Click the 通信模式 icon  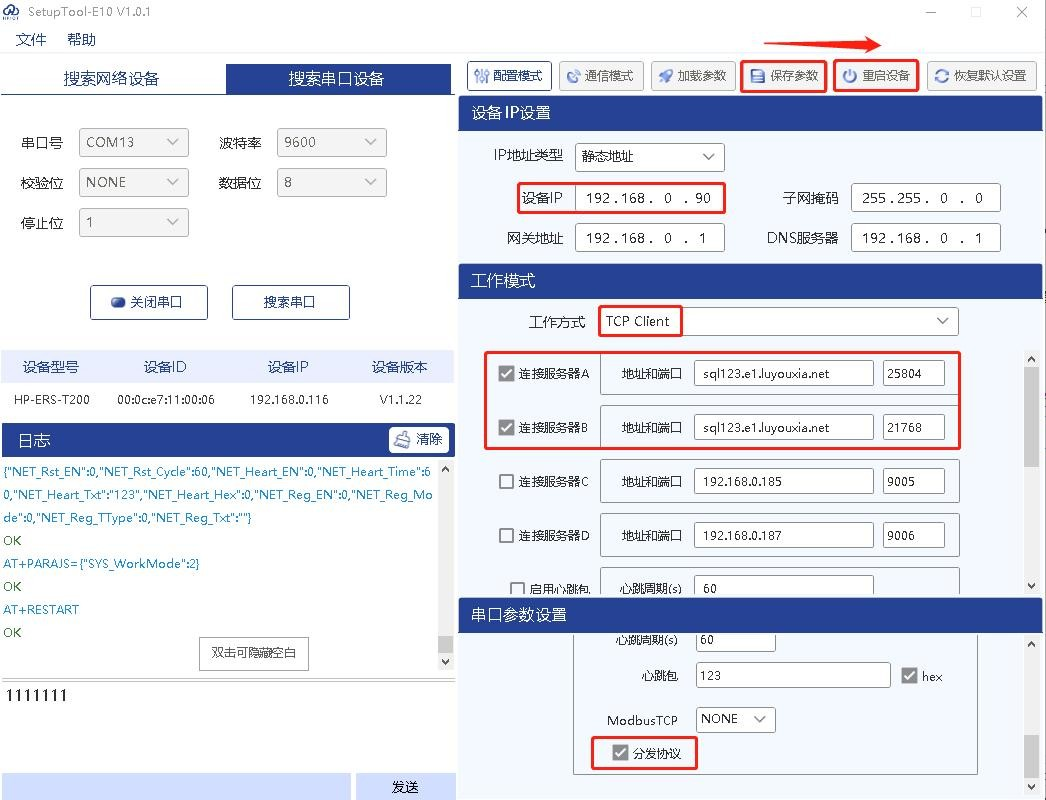[x=573, y=77]
